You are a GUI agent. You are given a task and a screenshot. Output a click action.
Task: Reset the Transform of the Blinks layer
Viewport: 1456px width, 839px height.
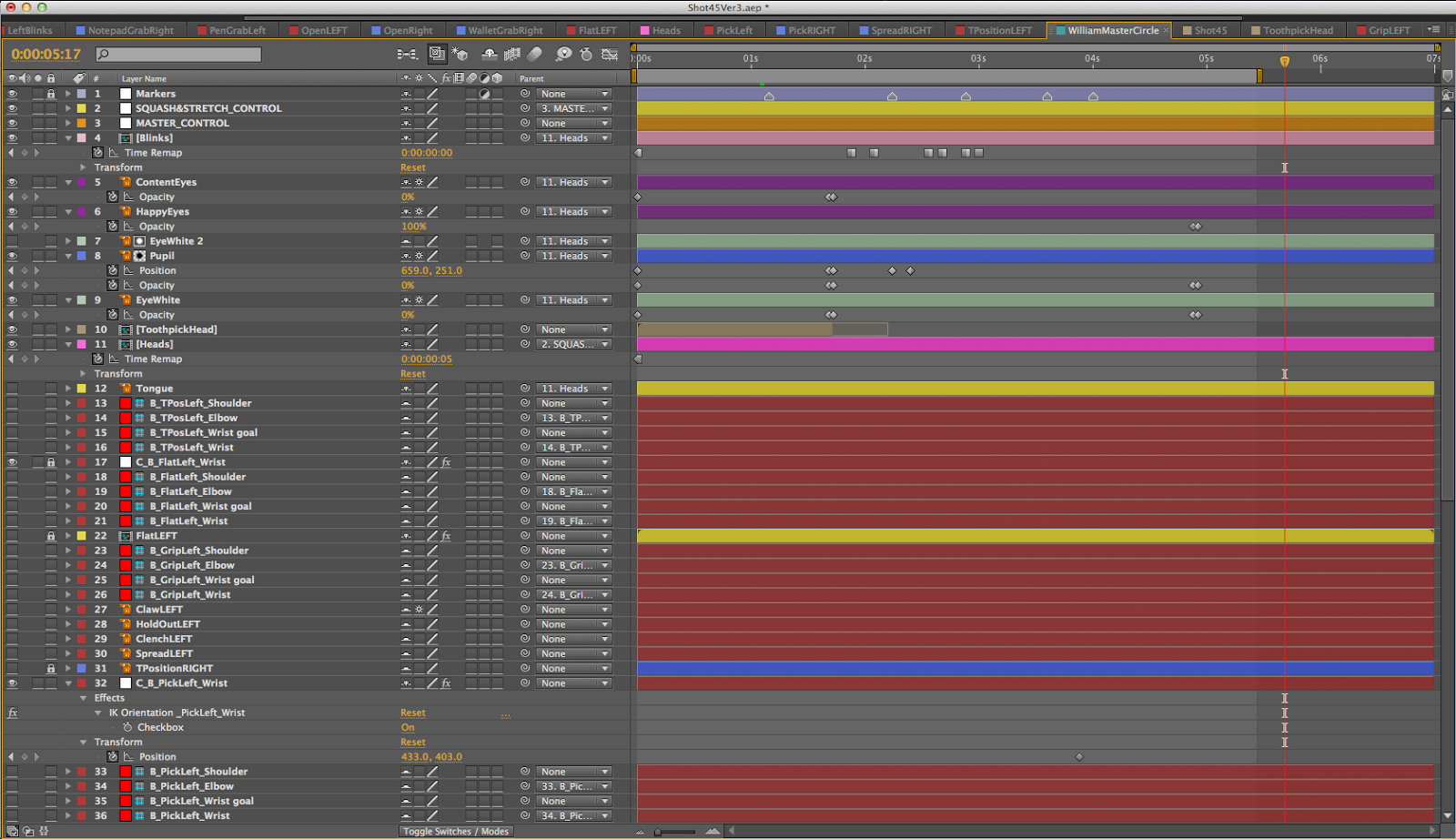[x=413, y=167]
